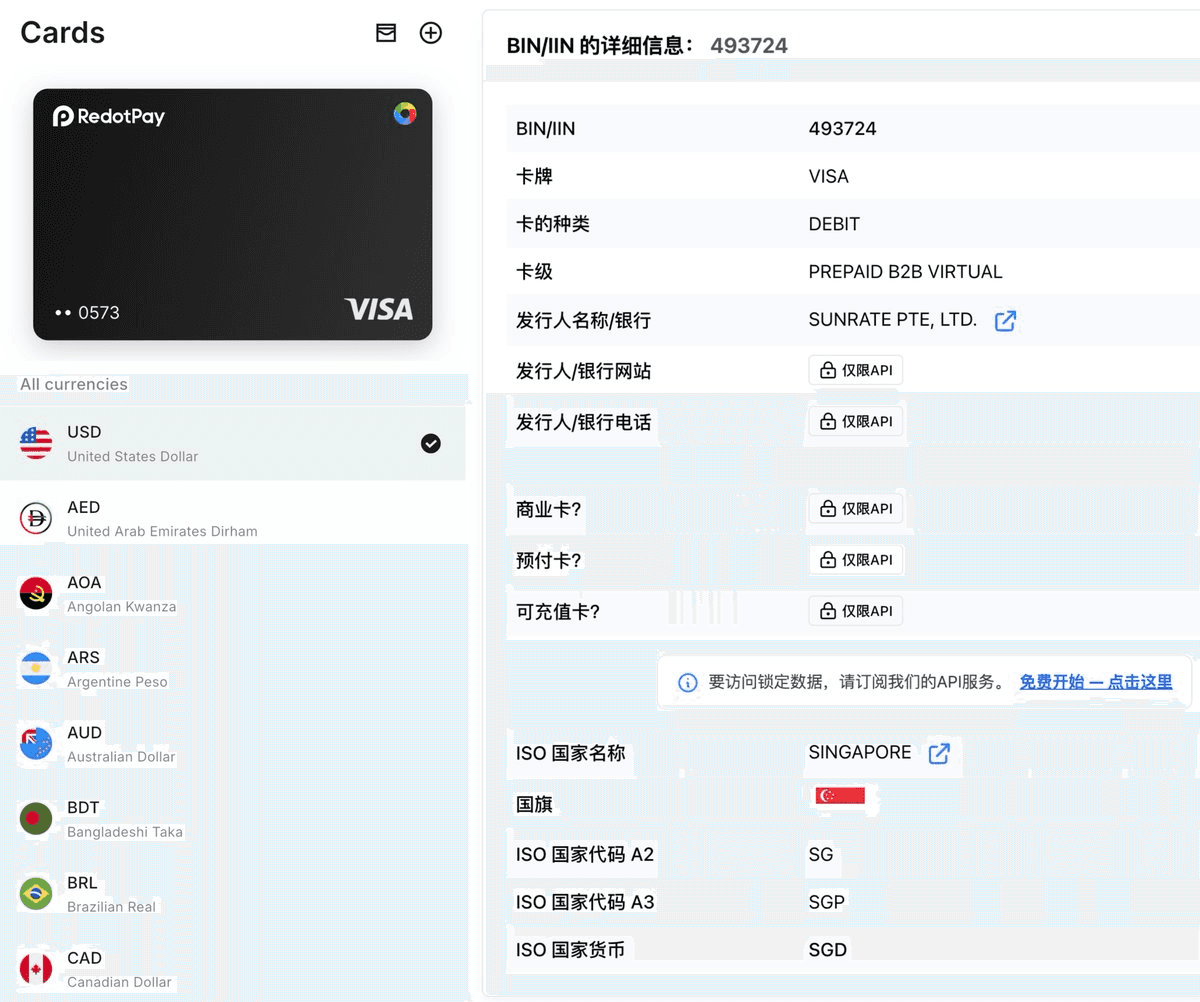Click the 发行人名称/银行 label
Image resolution: width=1200 pixels, height=1002 pixels.
coord(583,320)
